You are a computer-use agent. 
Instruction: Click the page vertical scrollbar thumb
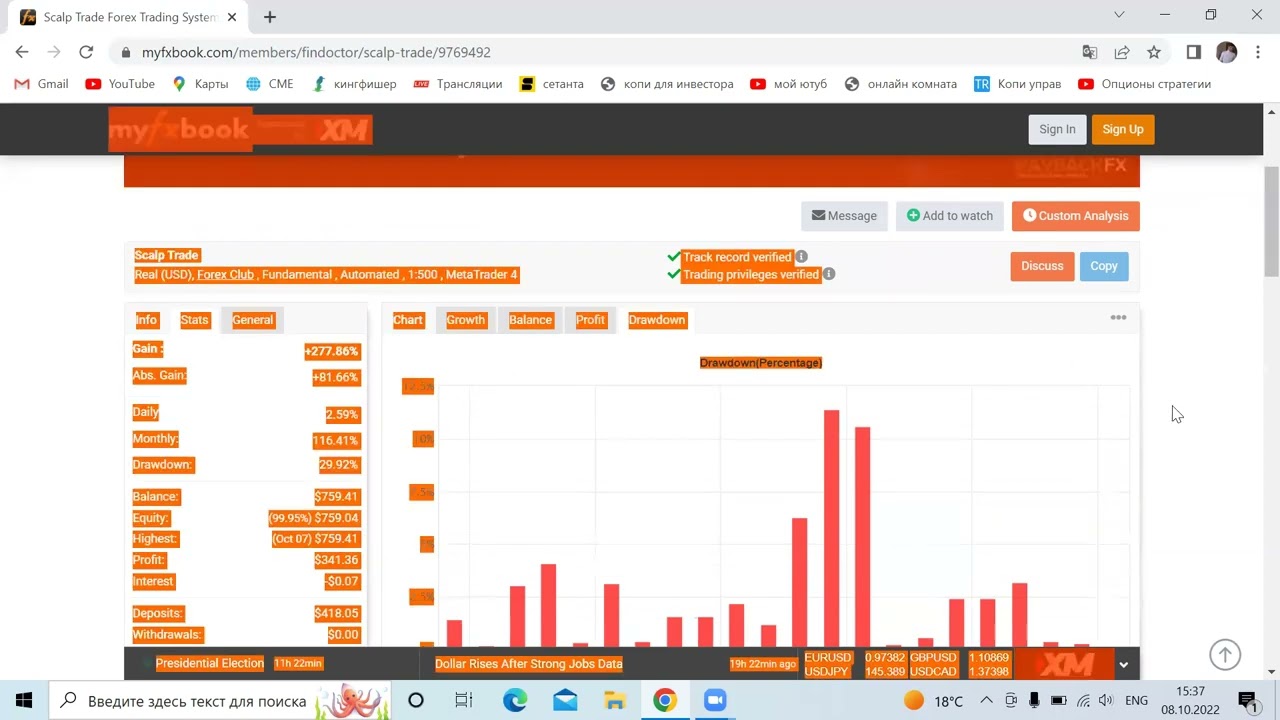1271,222
